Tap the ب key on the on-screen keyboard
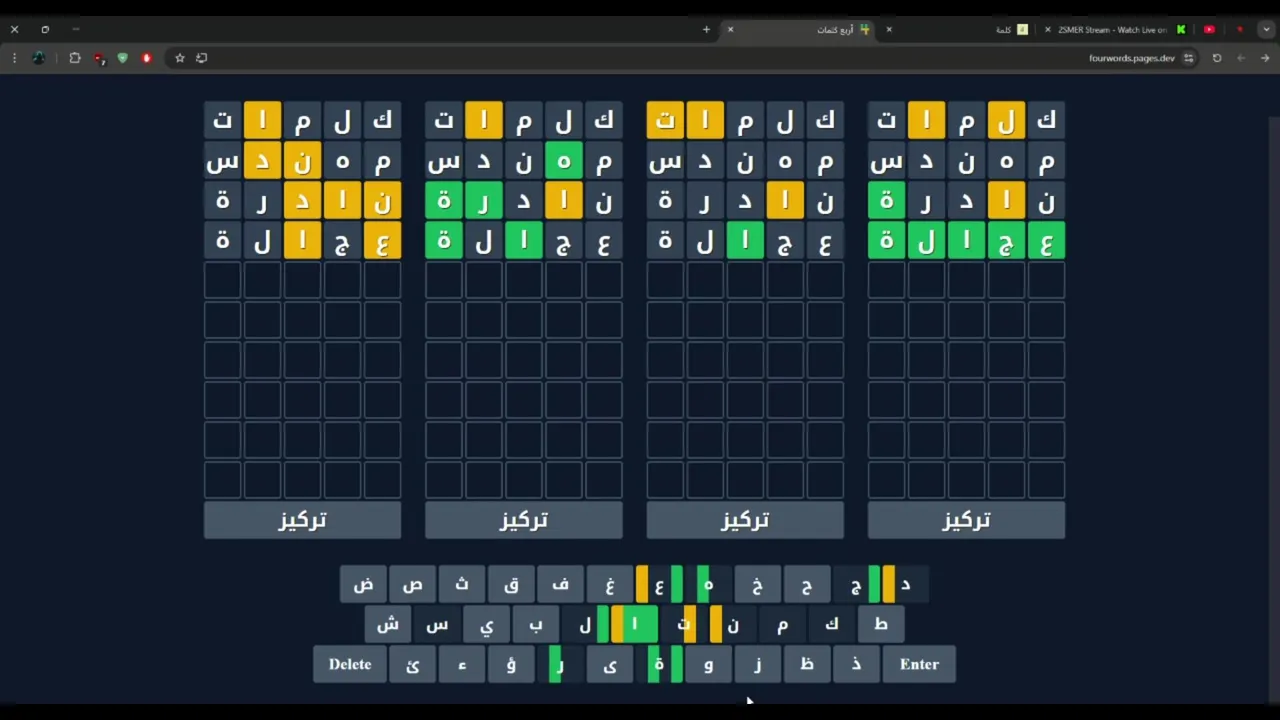1280x720 pixels. tap(536, 625)
